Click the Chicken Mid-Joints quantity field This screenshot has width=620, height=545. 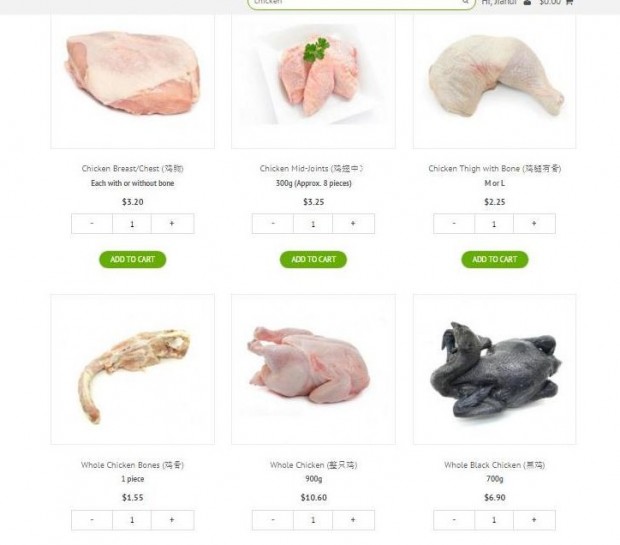click(313, 224)
